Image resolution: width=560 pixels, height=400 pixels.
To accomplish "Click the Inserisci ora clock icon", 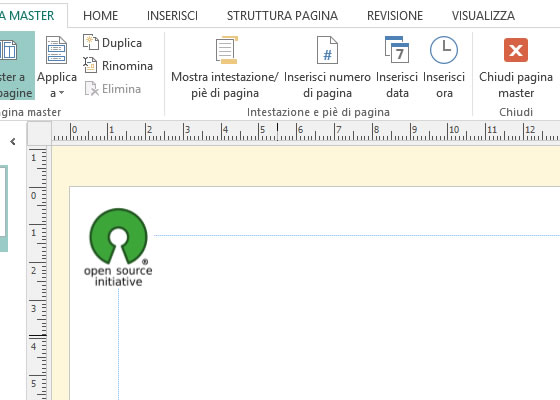I will coord(444,50).
